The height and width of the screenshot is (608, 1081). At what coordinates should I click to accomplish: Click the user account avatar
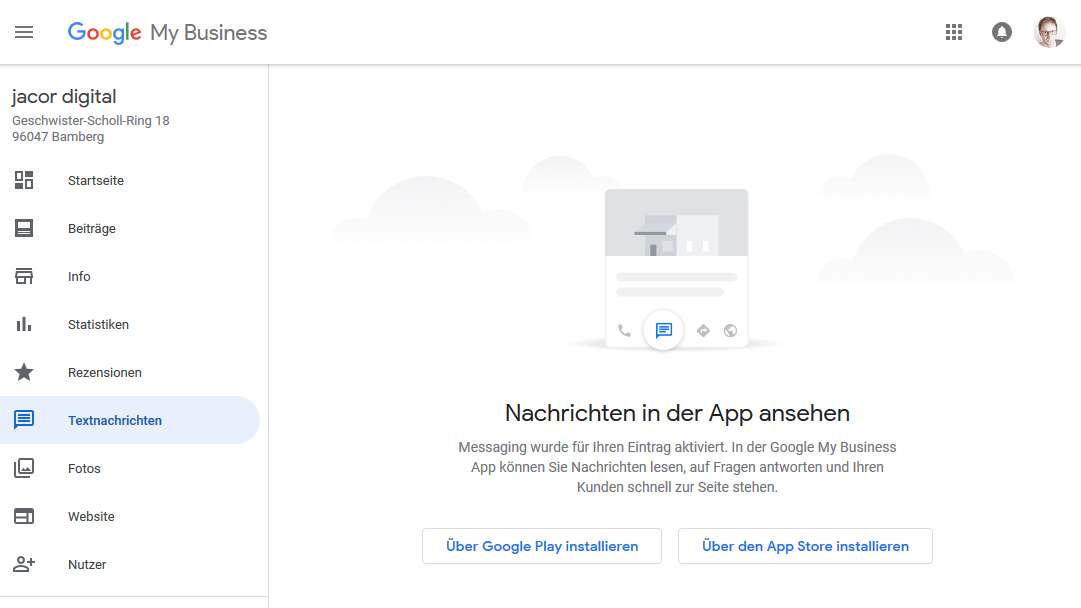pyautogui.click(x=1049, y=32)
